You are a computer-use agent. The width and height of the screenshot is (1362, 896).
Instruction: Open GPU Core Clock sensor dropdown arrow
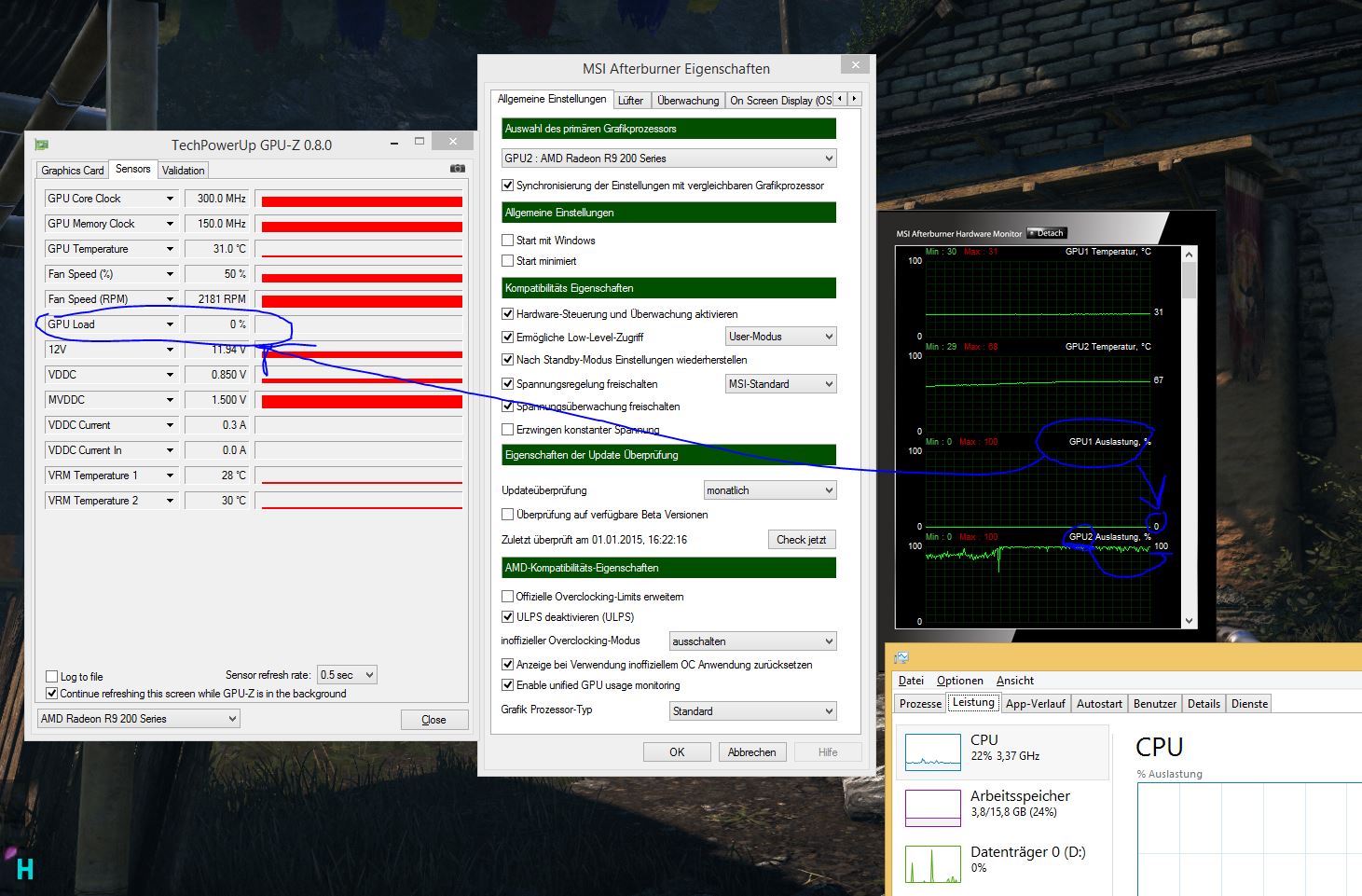[170, 199]
